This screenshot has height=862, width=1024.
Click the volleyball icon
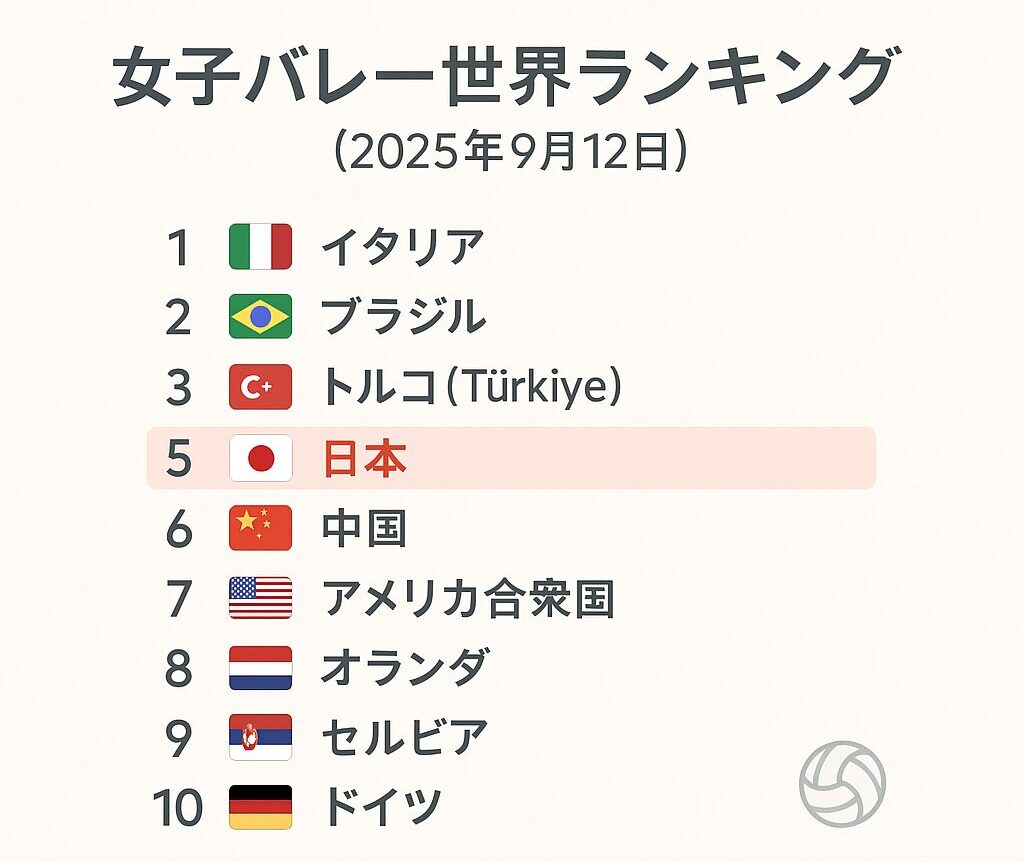pyautogui.click(x=842, y=784)
